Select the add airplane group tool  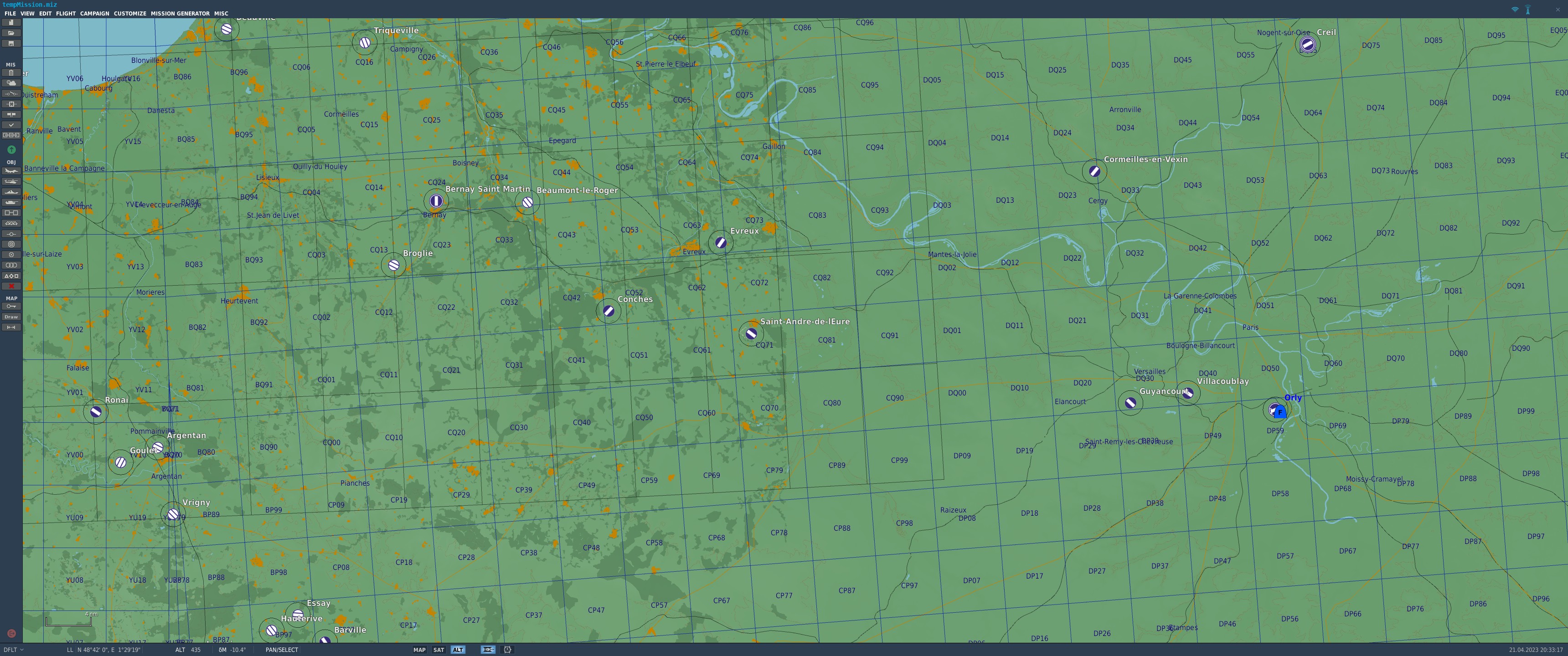pyautogui.click(x=11, y=172)
